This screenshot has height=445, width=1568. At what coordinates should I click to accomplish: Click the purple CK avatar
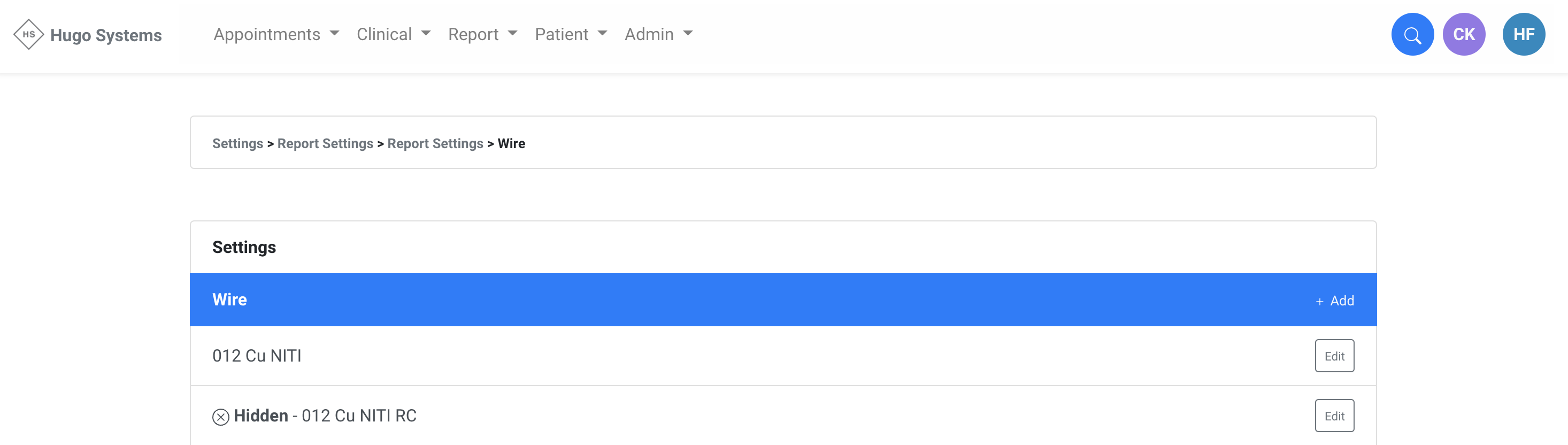tap(1464, 35)
